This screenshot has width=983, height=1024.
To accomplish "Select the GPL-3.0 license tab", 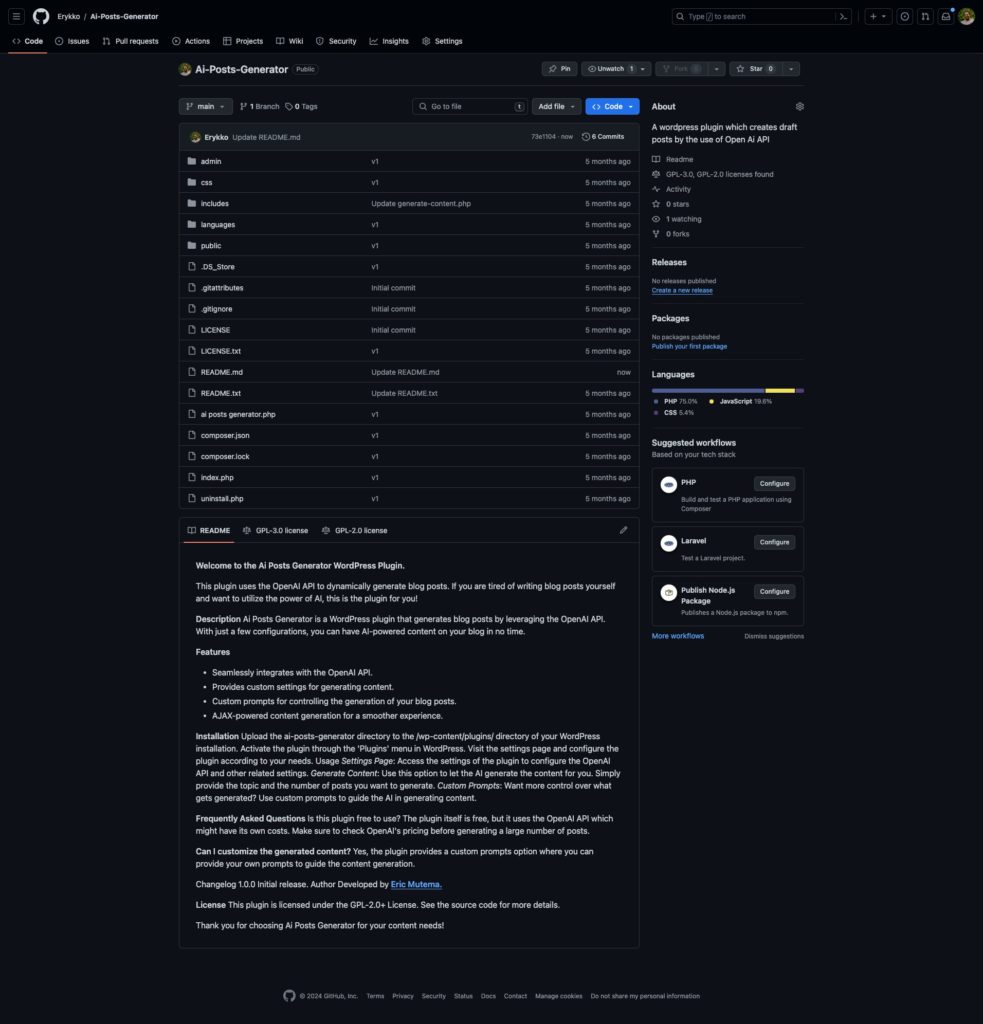I will point(275,530).
